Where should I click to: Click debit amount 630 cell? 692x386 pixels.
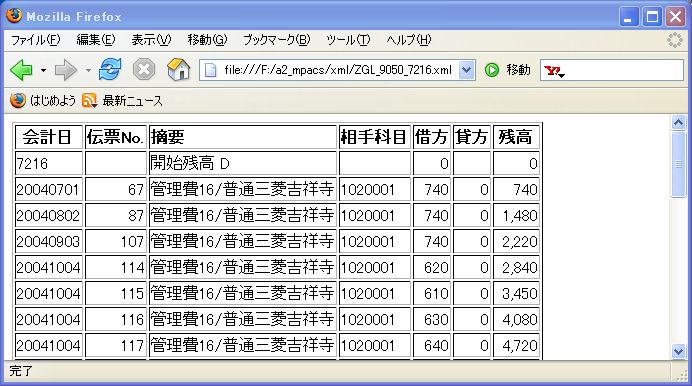coord(432,319)
